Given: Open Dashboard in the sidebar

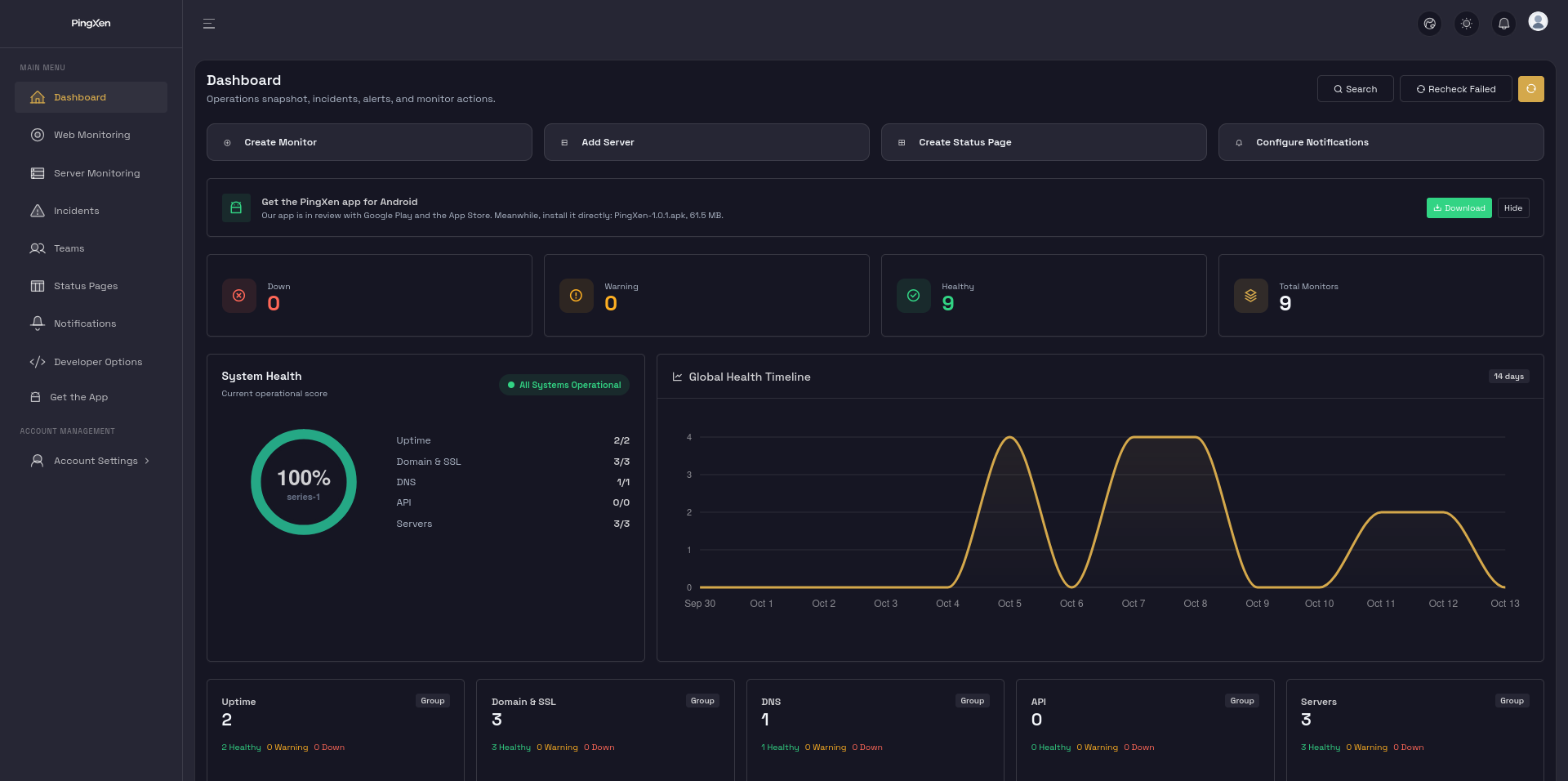Looking at the screenshot, I should [x=91, y=97].
